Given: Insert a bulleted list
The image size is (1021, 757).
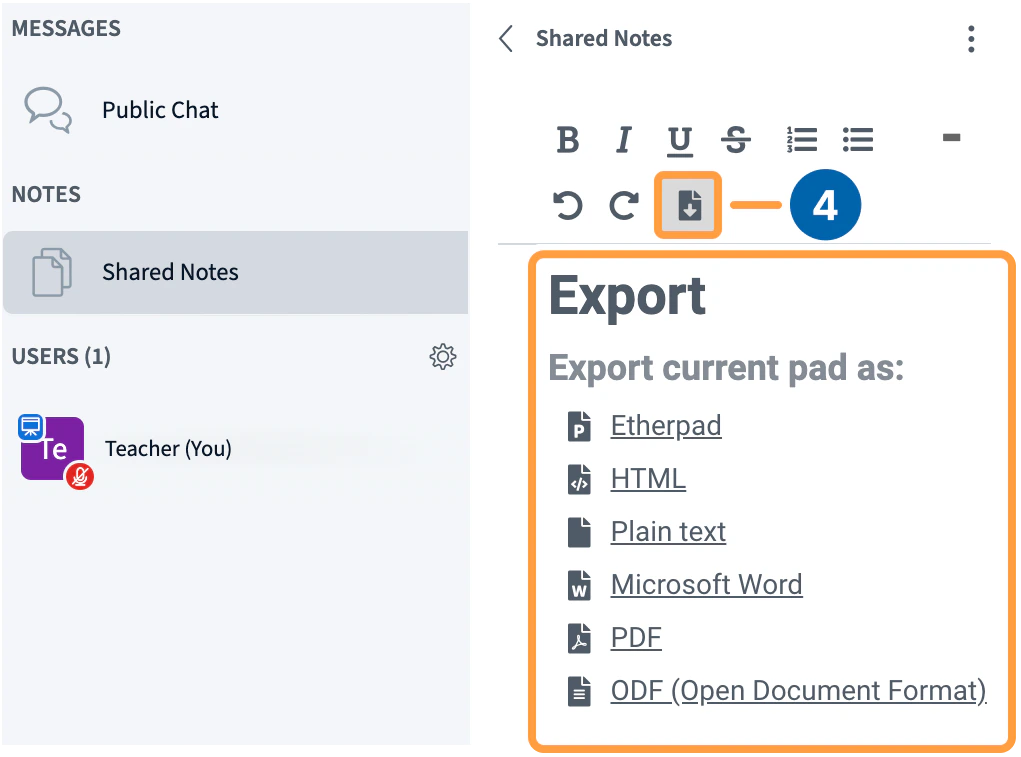Looking at the screenshot, I should (x=858, y=140).
